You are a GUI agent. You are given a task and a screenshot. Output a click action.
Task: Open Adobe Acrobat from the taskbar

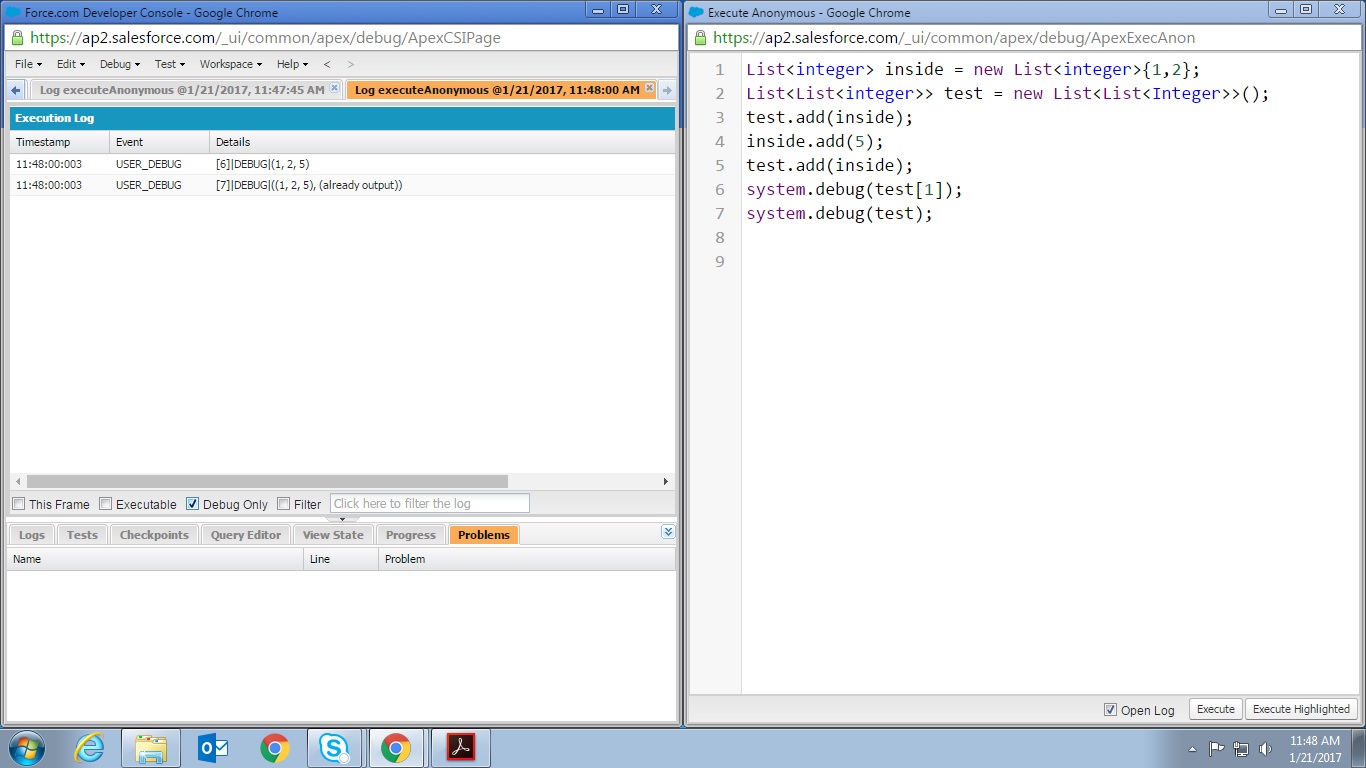tap(460, 748)
